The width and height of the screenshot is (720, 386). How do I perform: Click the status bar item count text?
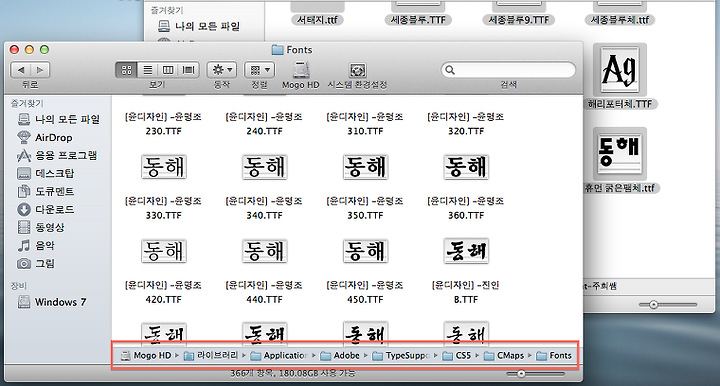[x=293, y=373]
